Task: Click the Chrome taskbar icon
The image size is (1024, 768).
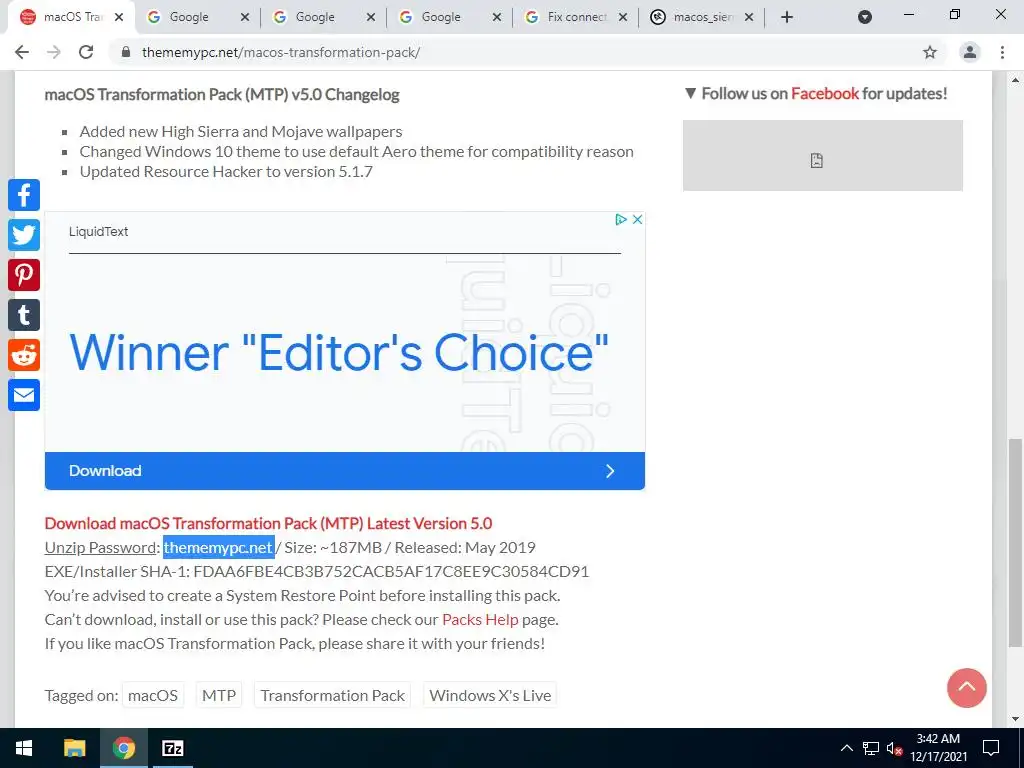Action: [123, 748]
